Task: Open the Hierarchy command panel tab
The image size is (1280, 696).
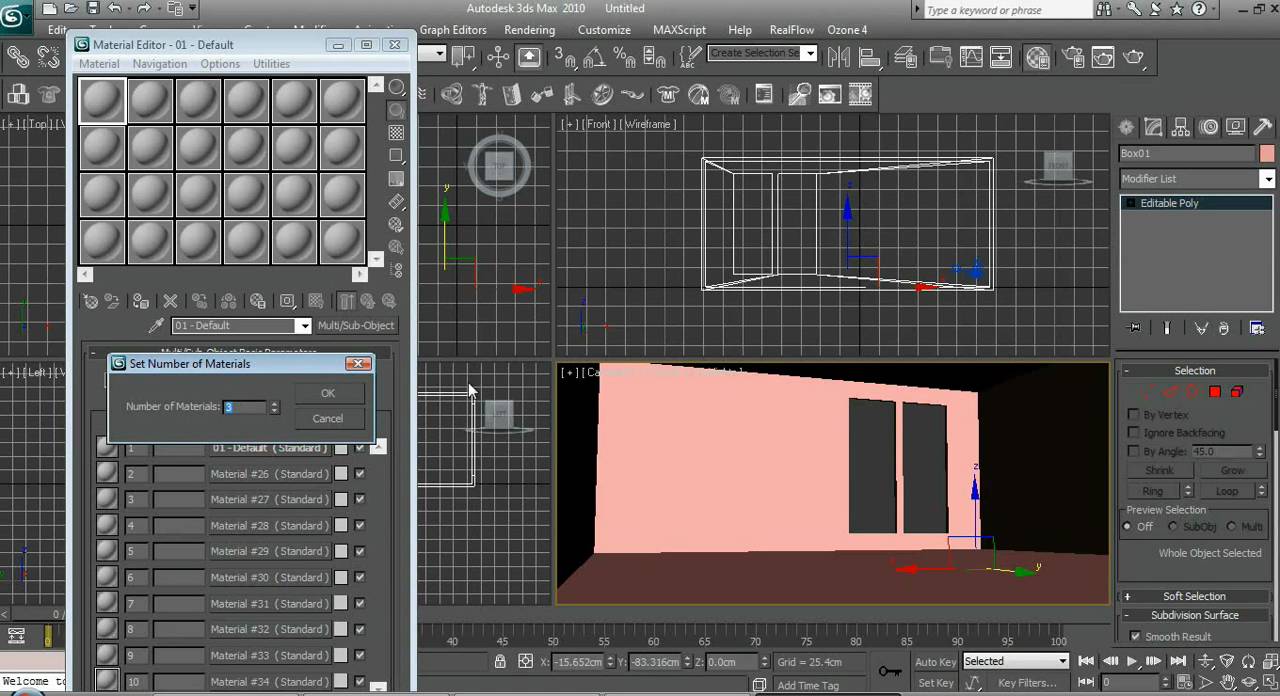Action: (1182, 127)
